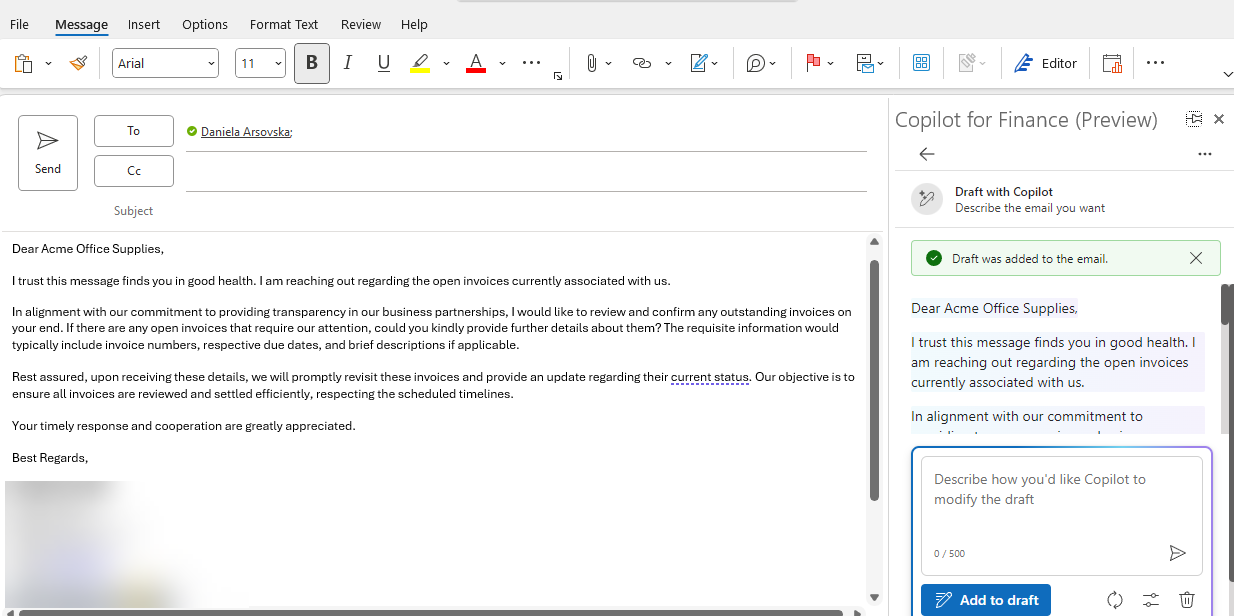Open the ribbon overflow ellipsis menu

pyautogui.click(x=1156, y=63)
